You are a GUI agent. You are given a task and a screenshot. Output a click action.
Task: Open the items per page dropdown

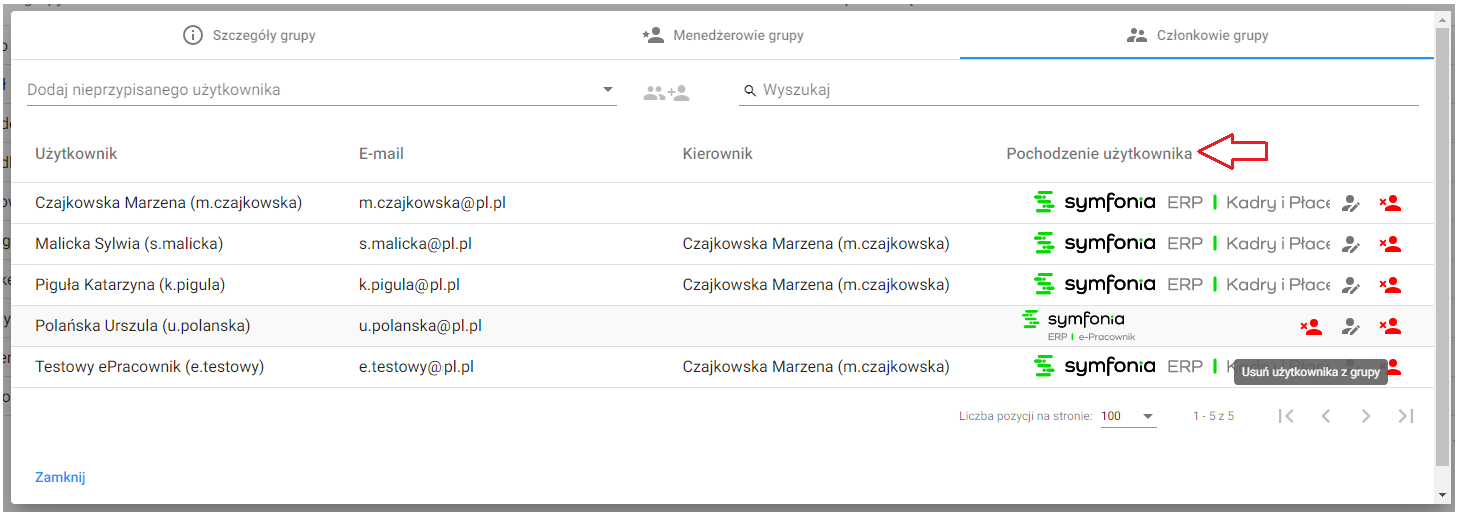[x=1128, y=416]
